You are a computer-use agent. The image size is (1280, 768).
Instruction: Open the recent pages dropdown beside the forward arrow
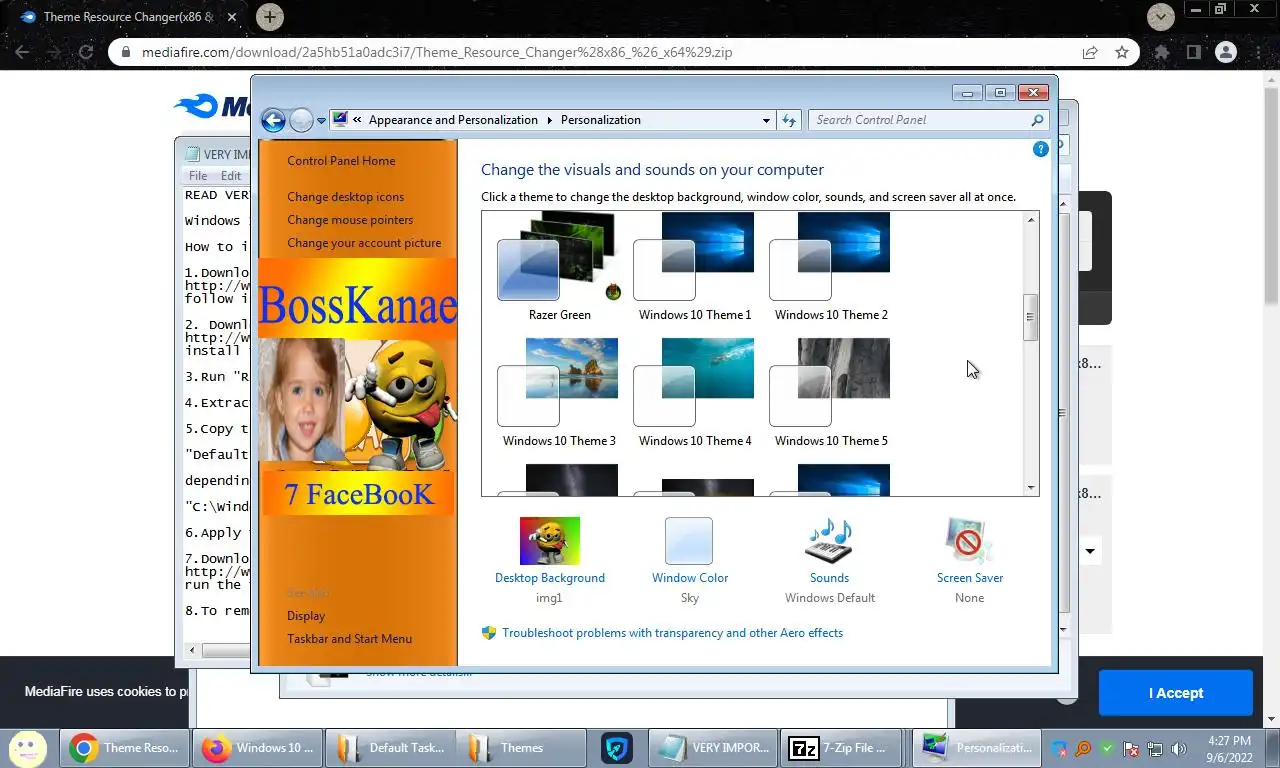pos(321,121)
